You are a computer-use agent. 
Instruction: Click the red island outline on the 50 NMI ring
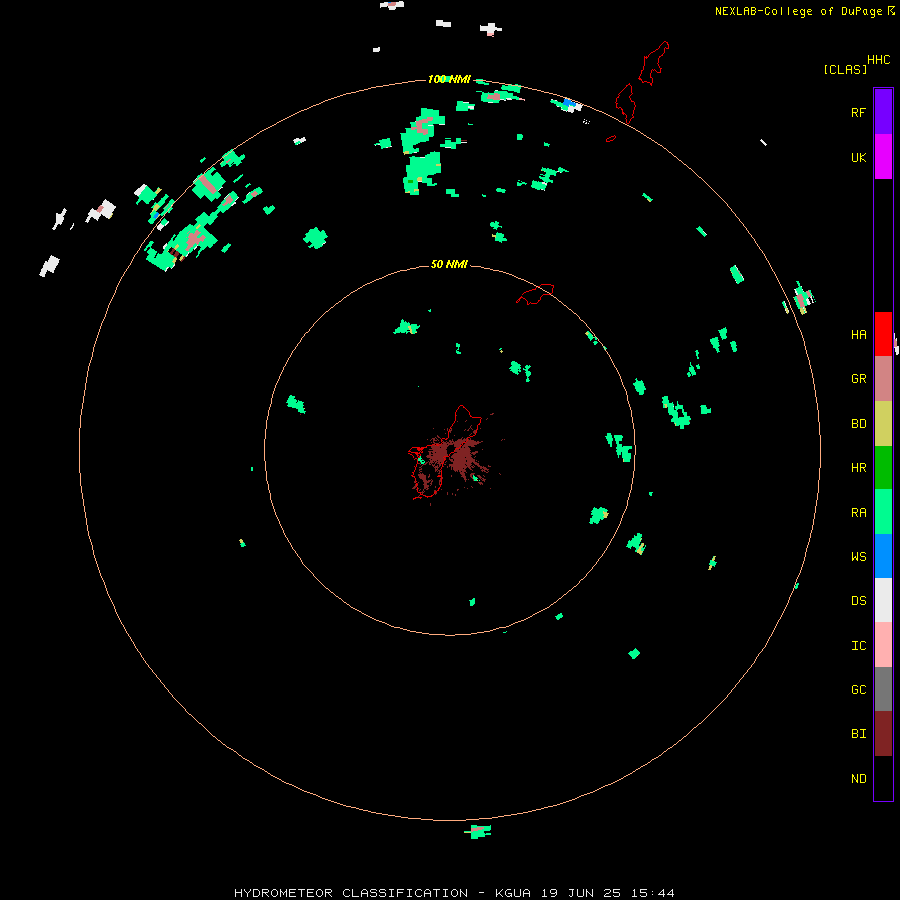pos(536,294)
